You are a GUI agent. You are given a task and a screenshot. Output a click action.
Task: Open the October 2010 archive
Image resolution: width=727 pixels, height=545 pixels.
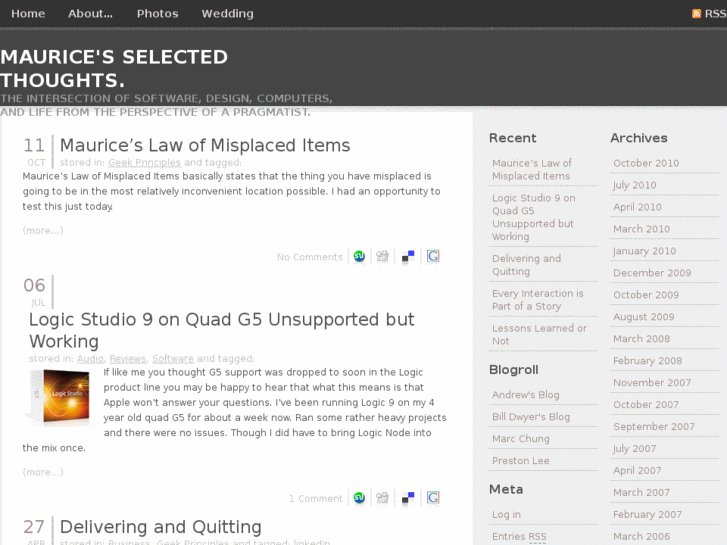click(646, 163)
